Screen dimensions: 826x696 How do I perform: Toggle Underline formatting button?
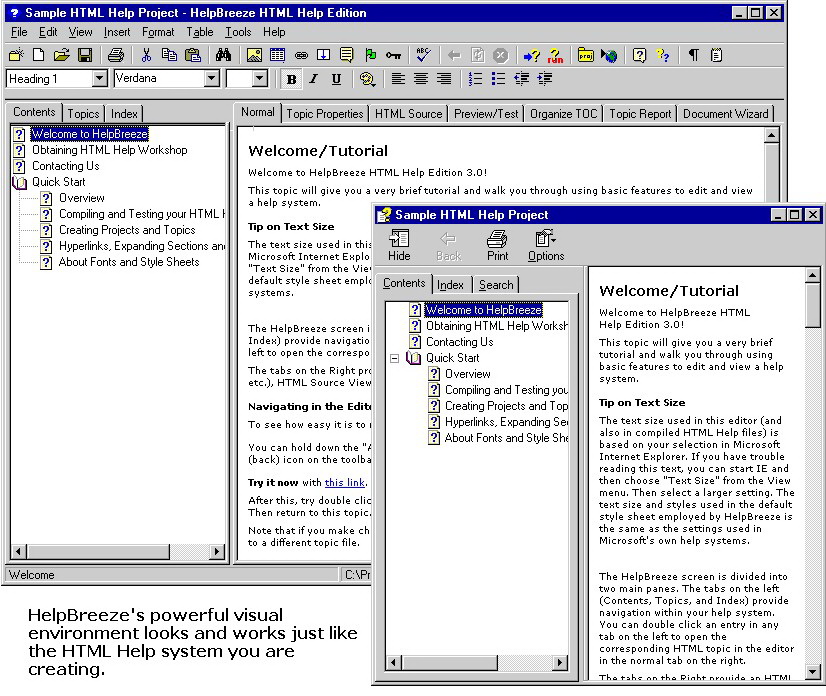point(336,79)
